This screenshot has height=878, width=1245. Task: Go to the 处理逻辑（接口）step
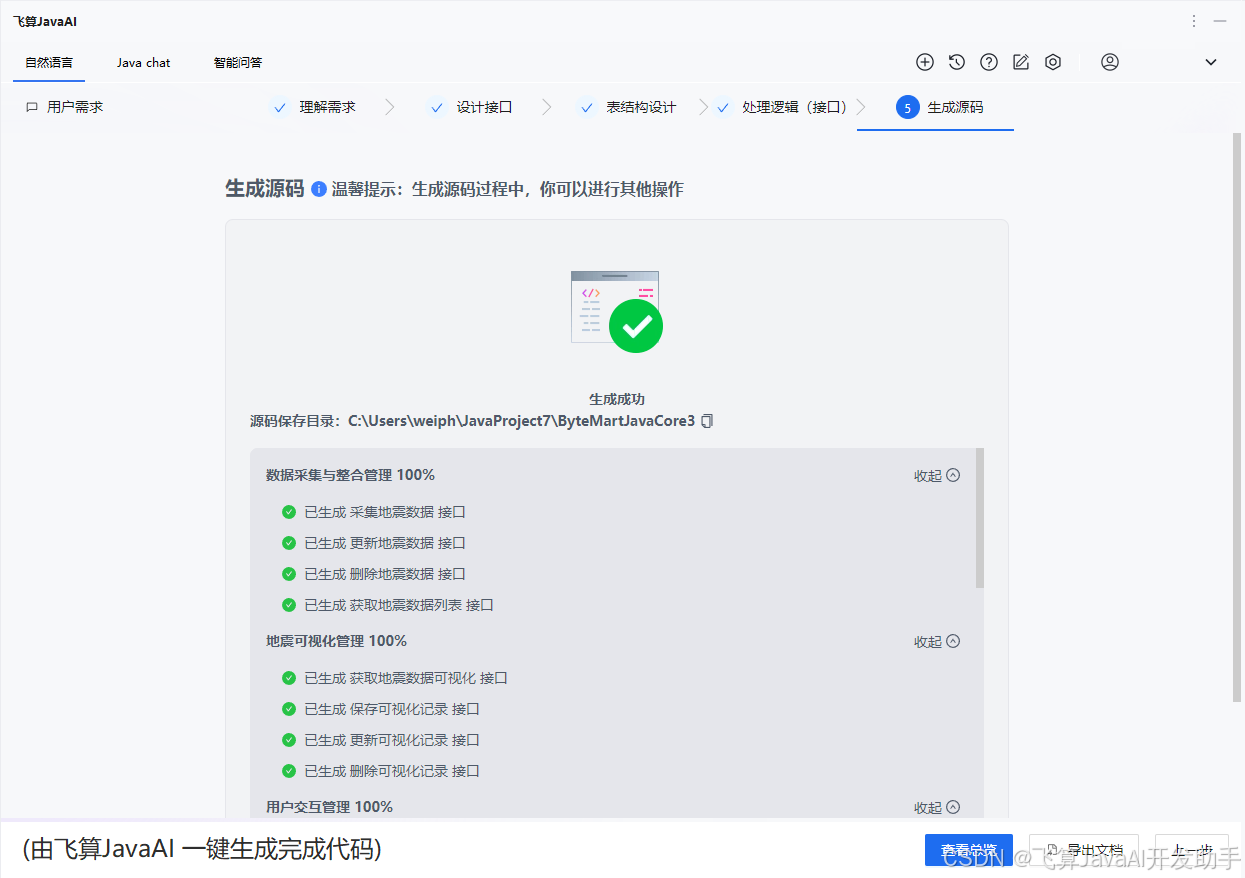click(x=781, y=107)
